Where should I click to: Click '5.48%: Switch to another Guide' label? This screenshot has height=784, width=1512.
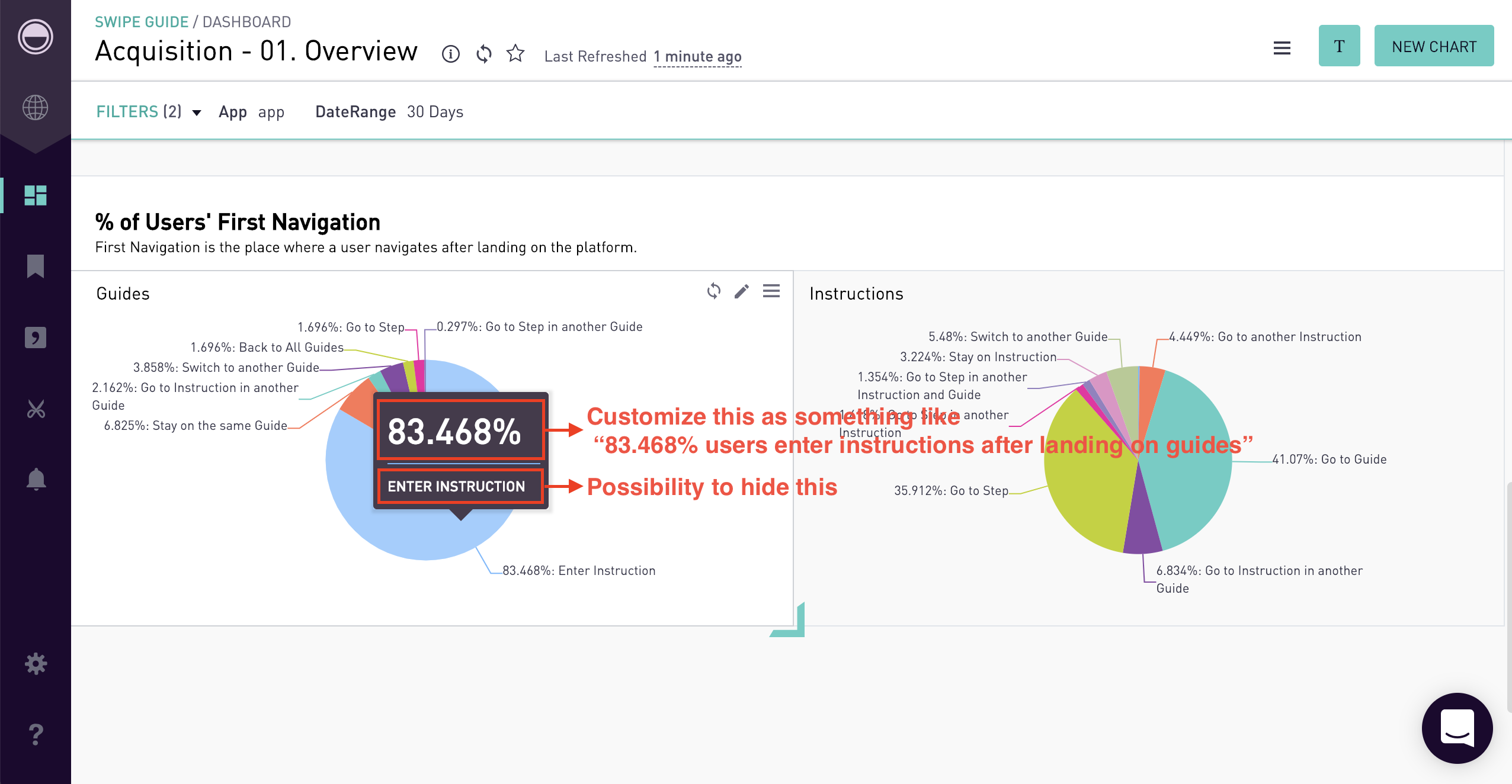(x=1018, y=337)
